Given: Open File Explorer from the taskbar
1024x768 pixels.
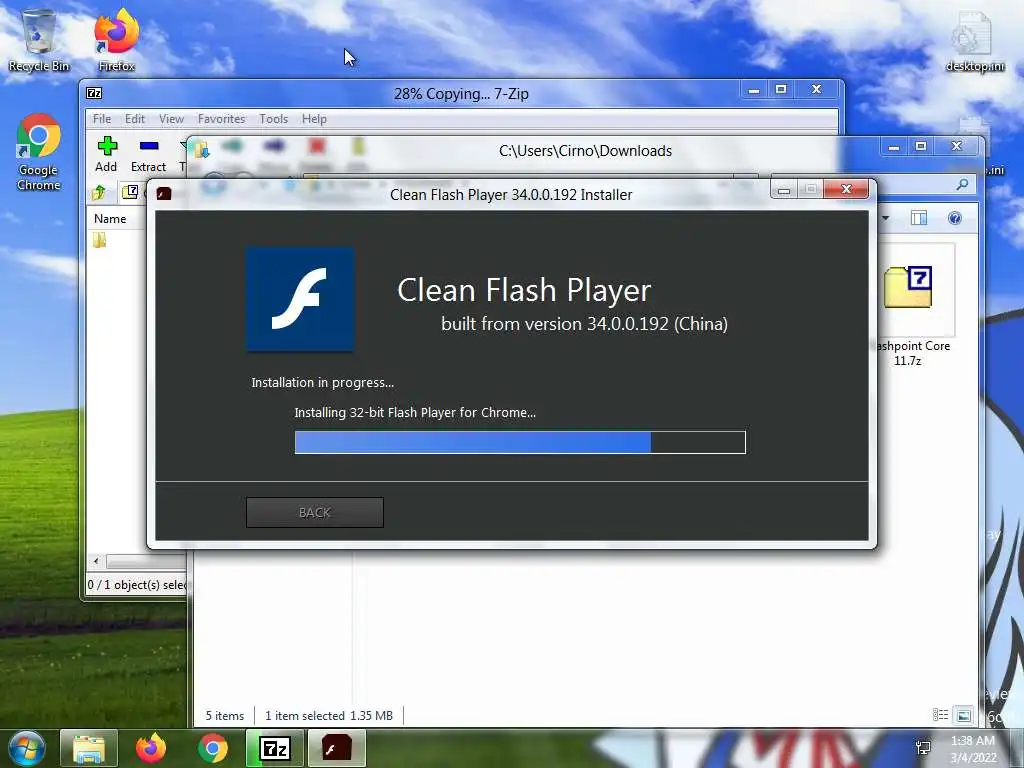Looking at the screenshot, I should click(89, 748).
